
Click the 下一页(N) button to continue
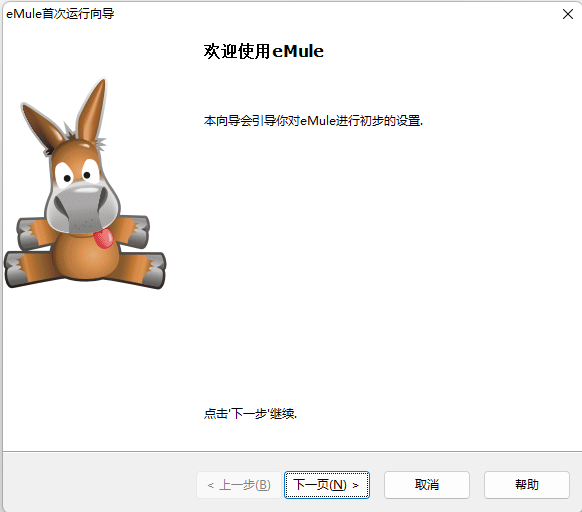click(327, 485)
